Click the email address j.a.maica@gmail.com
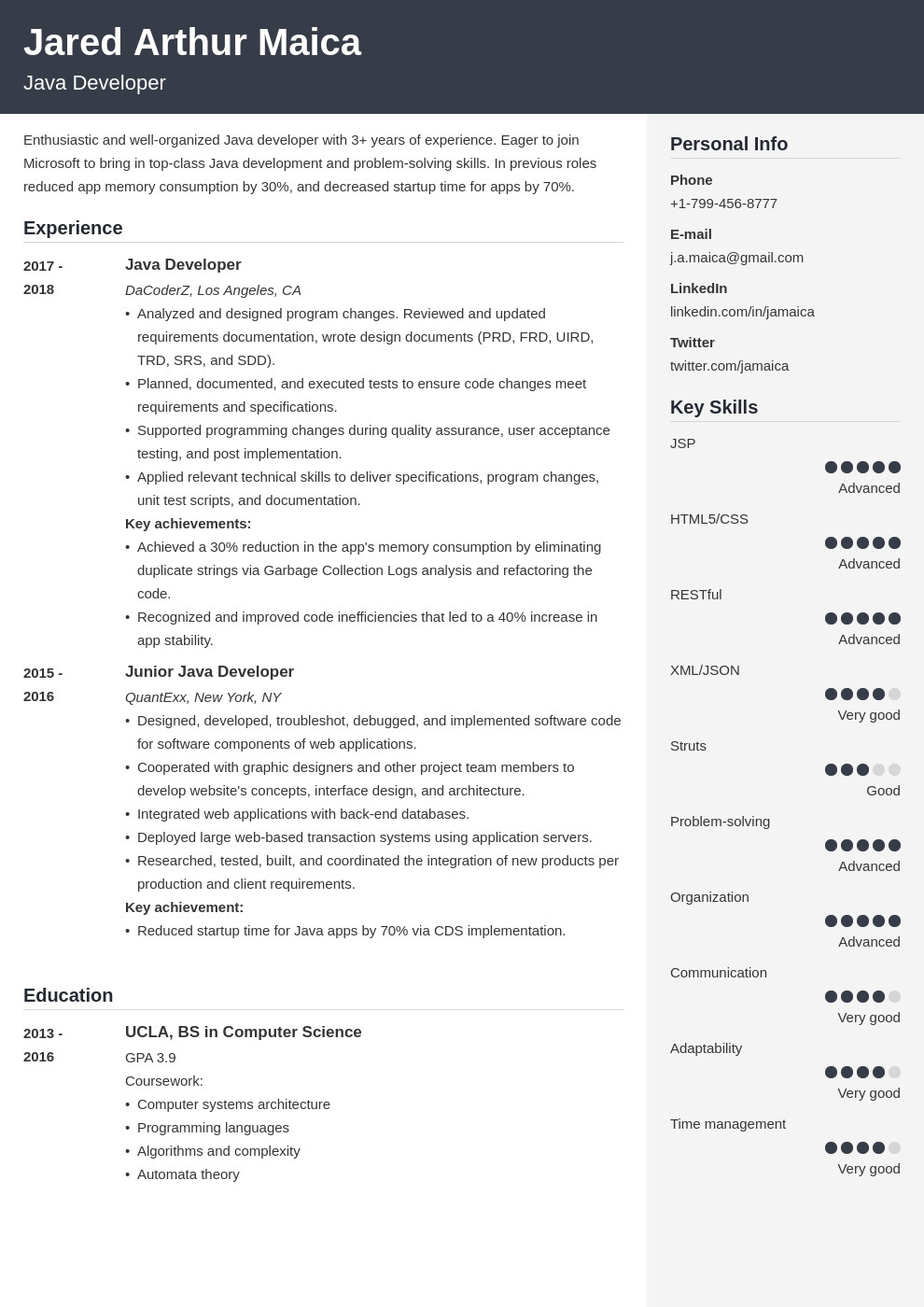The width and height of the screenshot is (924, 1307). click(736, 258)
